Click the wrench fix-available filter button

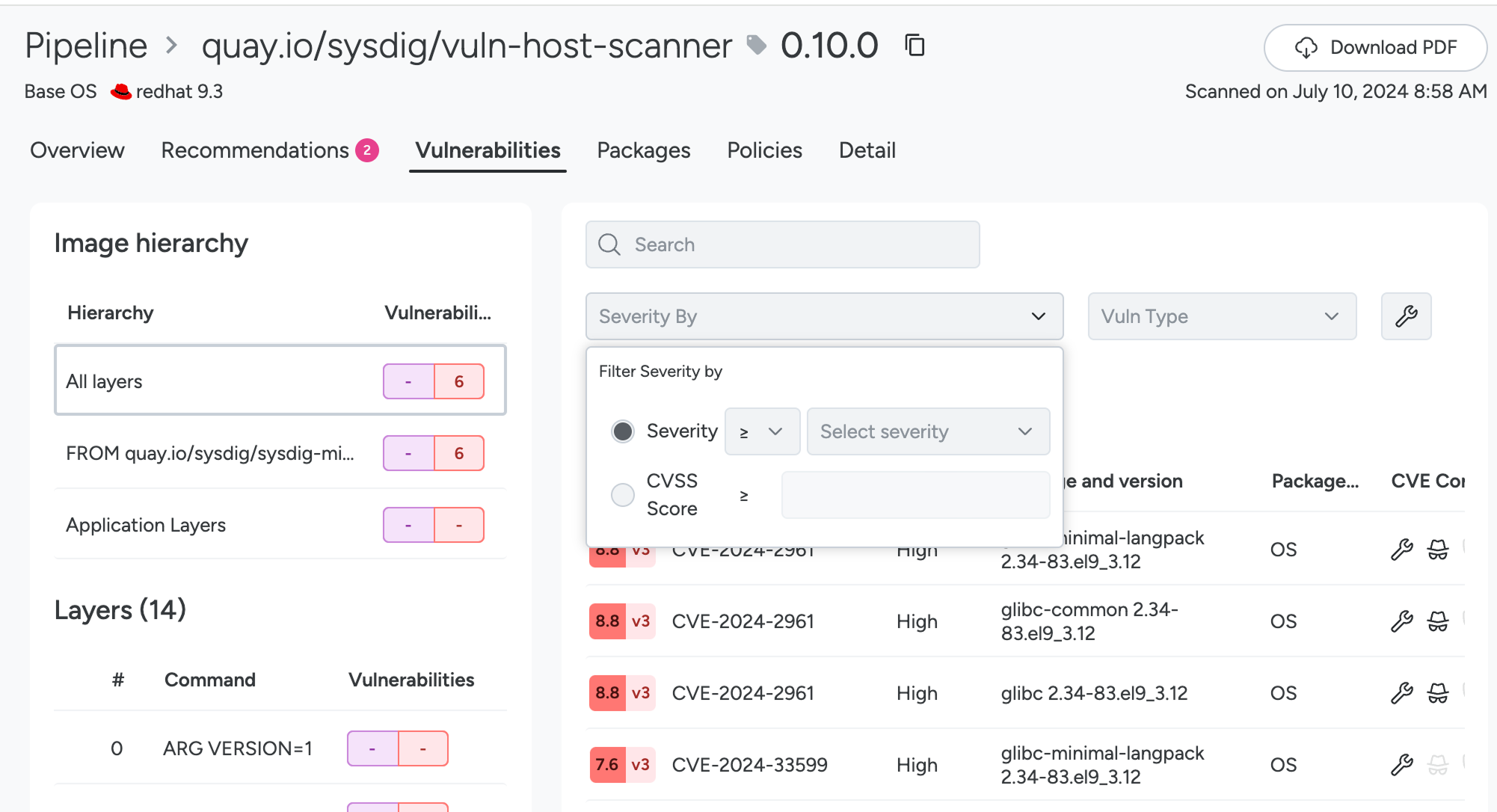click(1406, 316)
